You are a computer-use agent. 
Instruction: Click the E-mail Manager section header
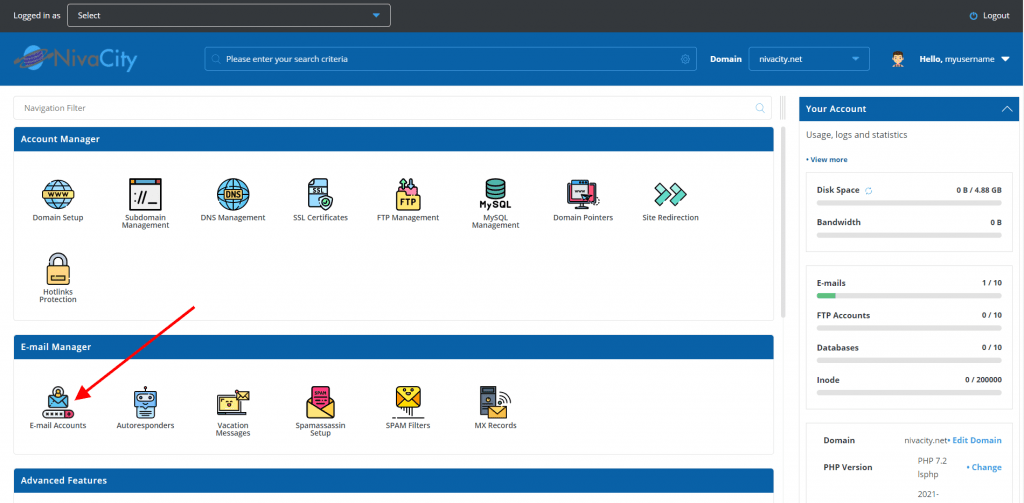pyautogui.click(x=393, y=347)
